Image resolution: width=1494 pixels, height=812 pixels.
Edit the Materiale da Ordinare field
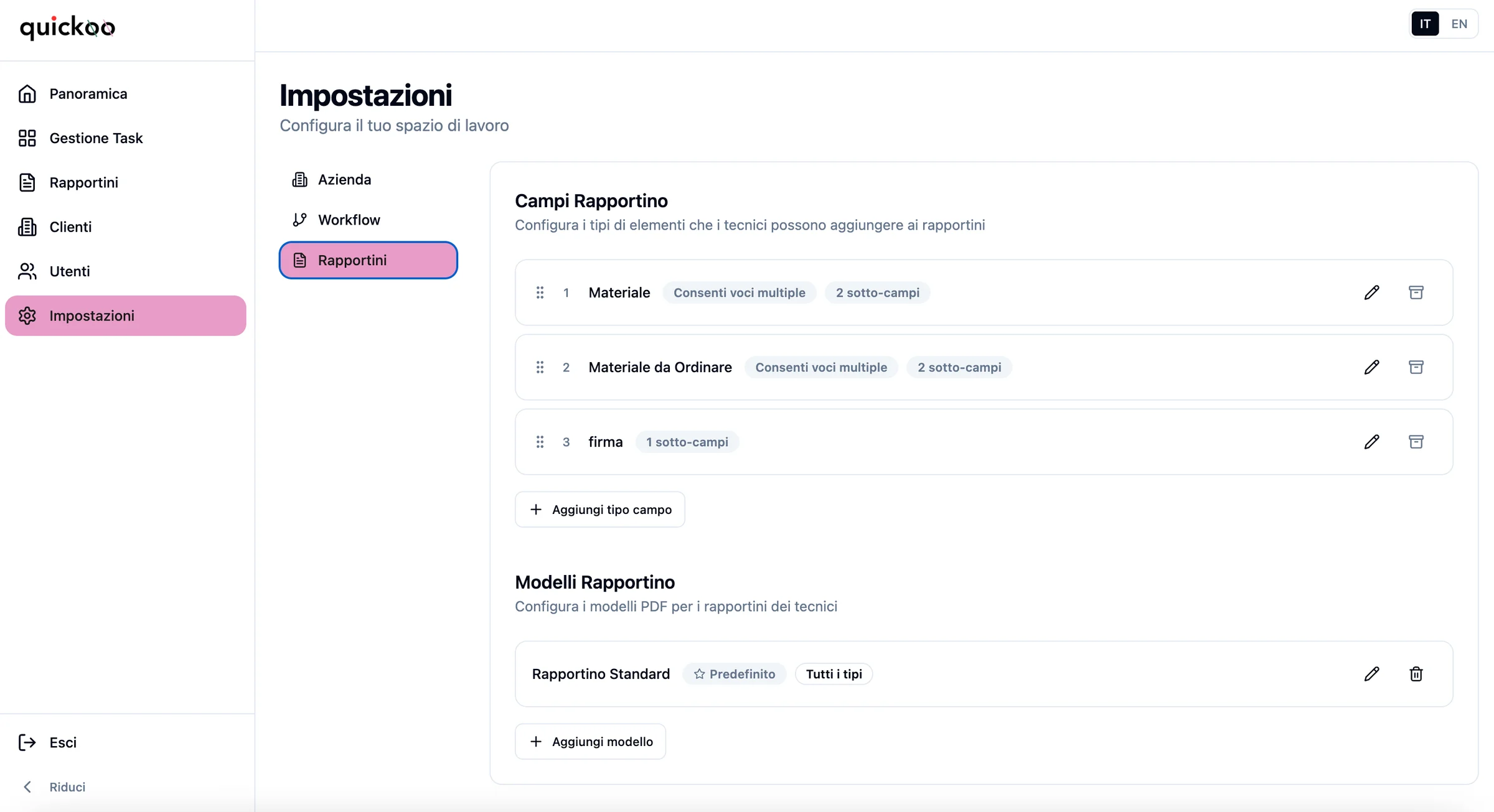[x=1371, y=367]
